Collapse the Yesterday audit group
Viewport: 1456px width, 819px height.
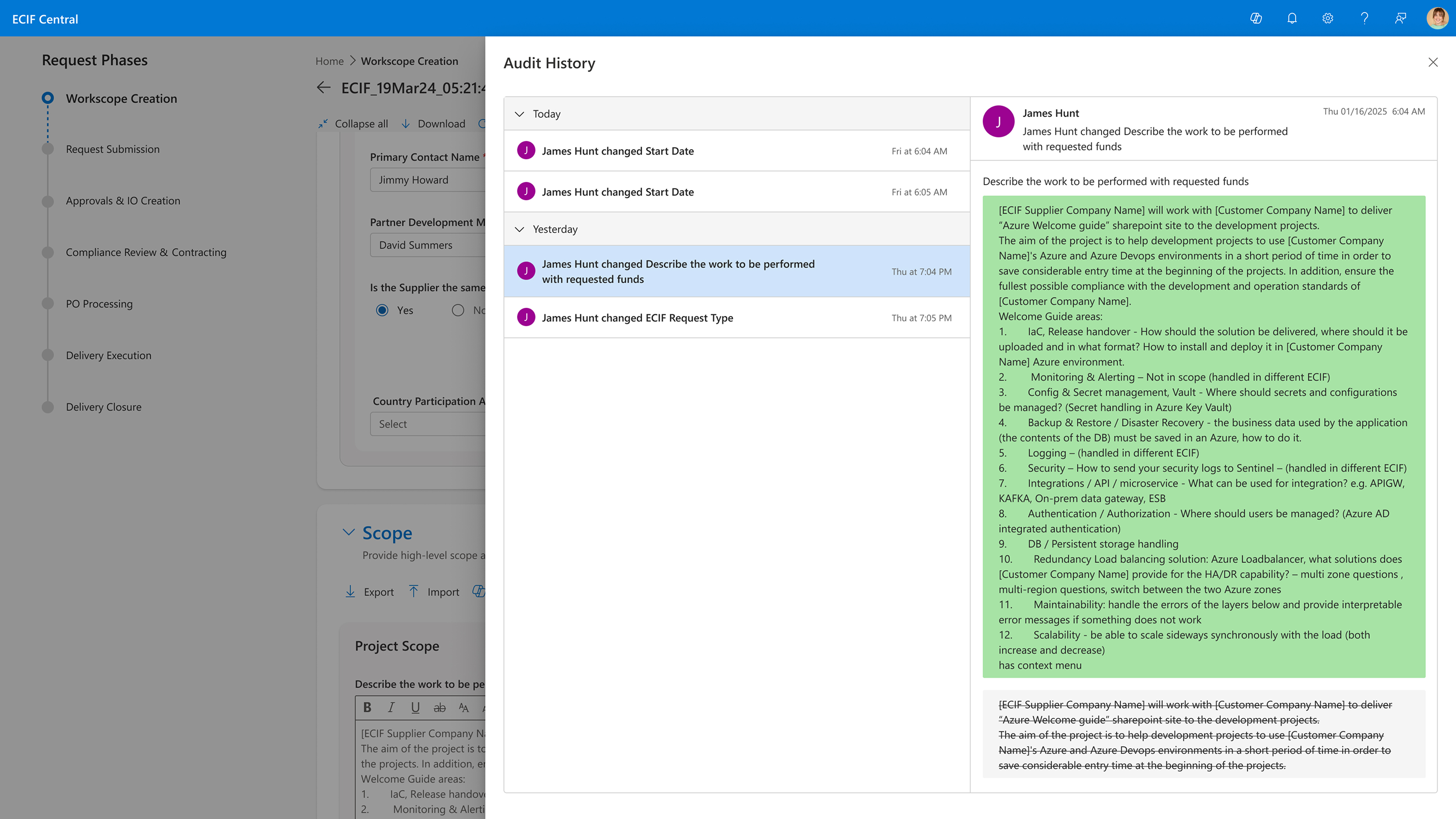(x=519, y=230)
